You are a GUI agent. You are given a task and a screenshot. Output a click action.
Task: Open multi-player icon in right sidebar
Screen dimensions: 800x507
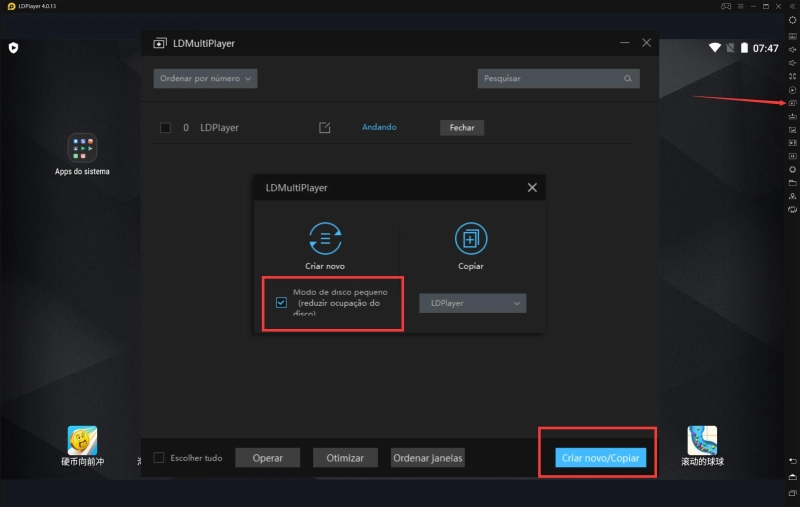click(x=792, y=103)
